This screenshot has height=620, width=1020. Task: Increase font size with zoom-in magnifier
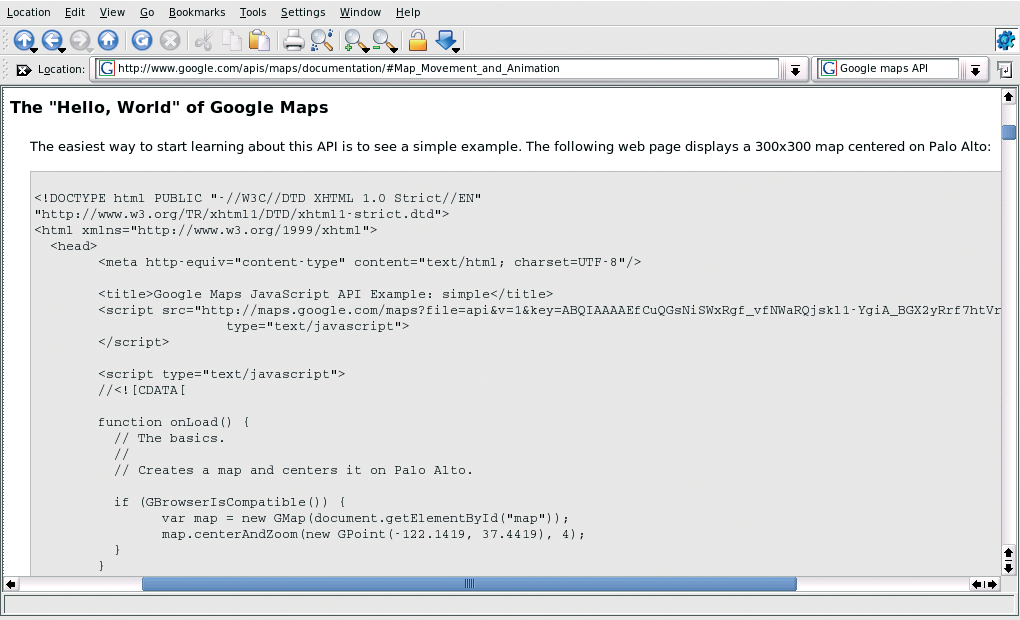click(356, 40)
